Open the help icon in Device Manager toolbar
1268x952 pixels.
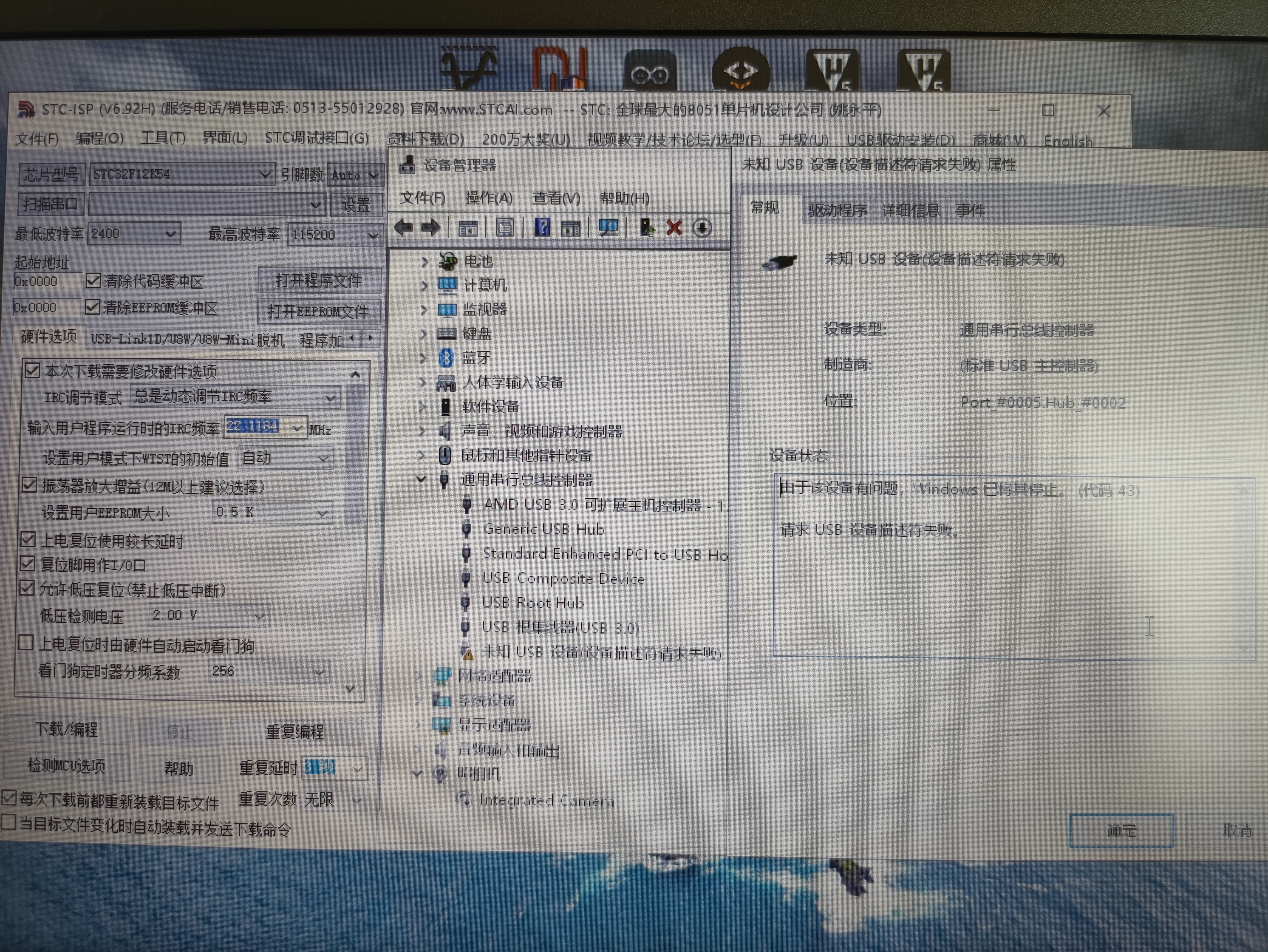(542, 228)
